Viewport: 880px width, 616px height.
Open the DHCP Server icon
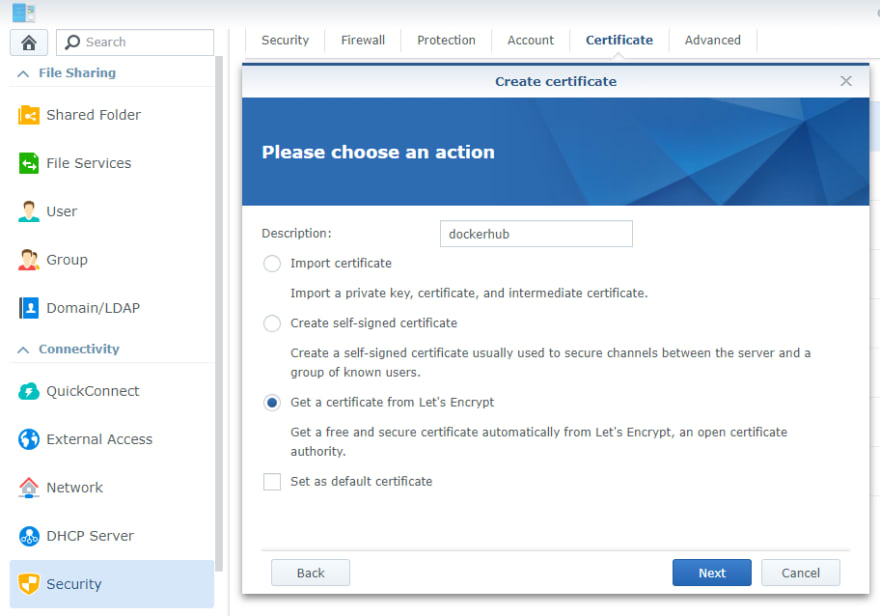tap(29, 536)
